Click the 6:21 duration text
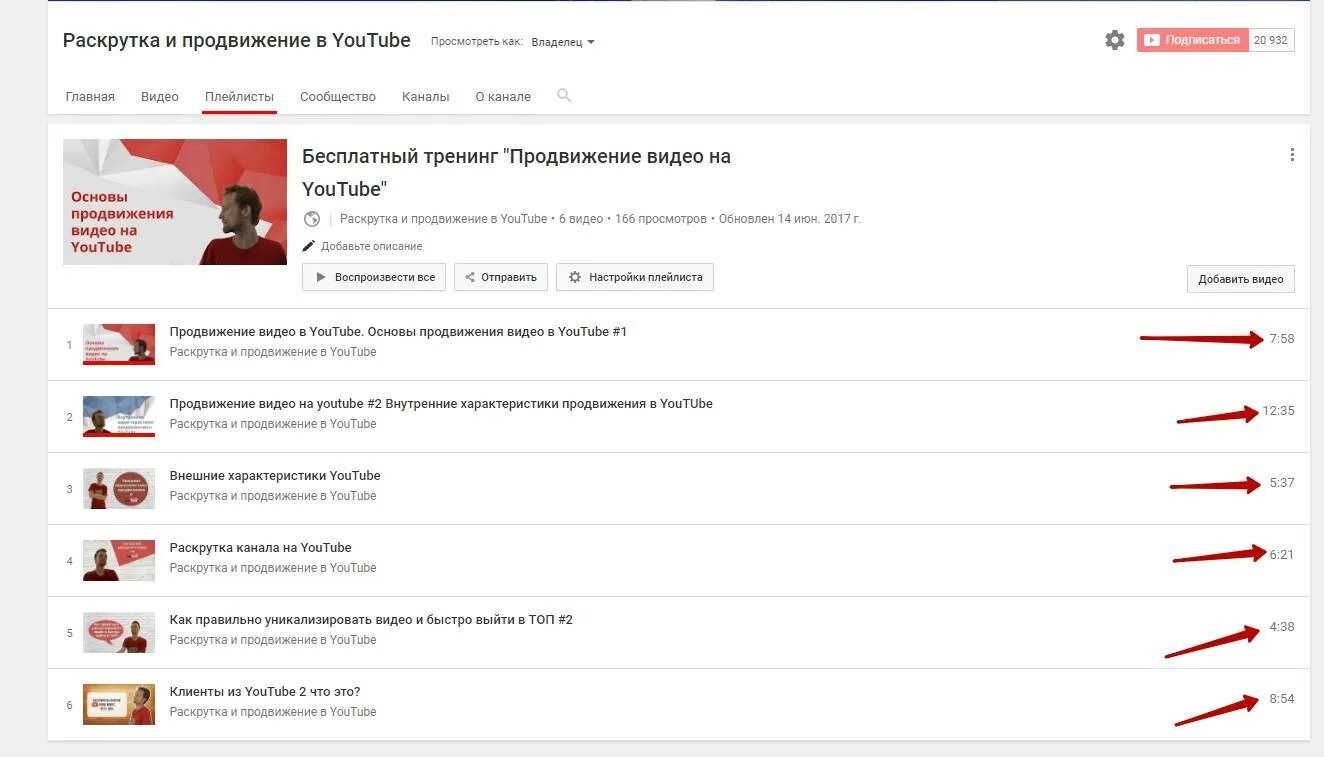Screen dimensions: 1324x757 point(1281,555)
